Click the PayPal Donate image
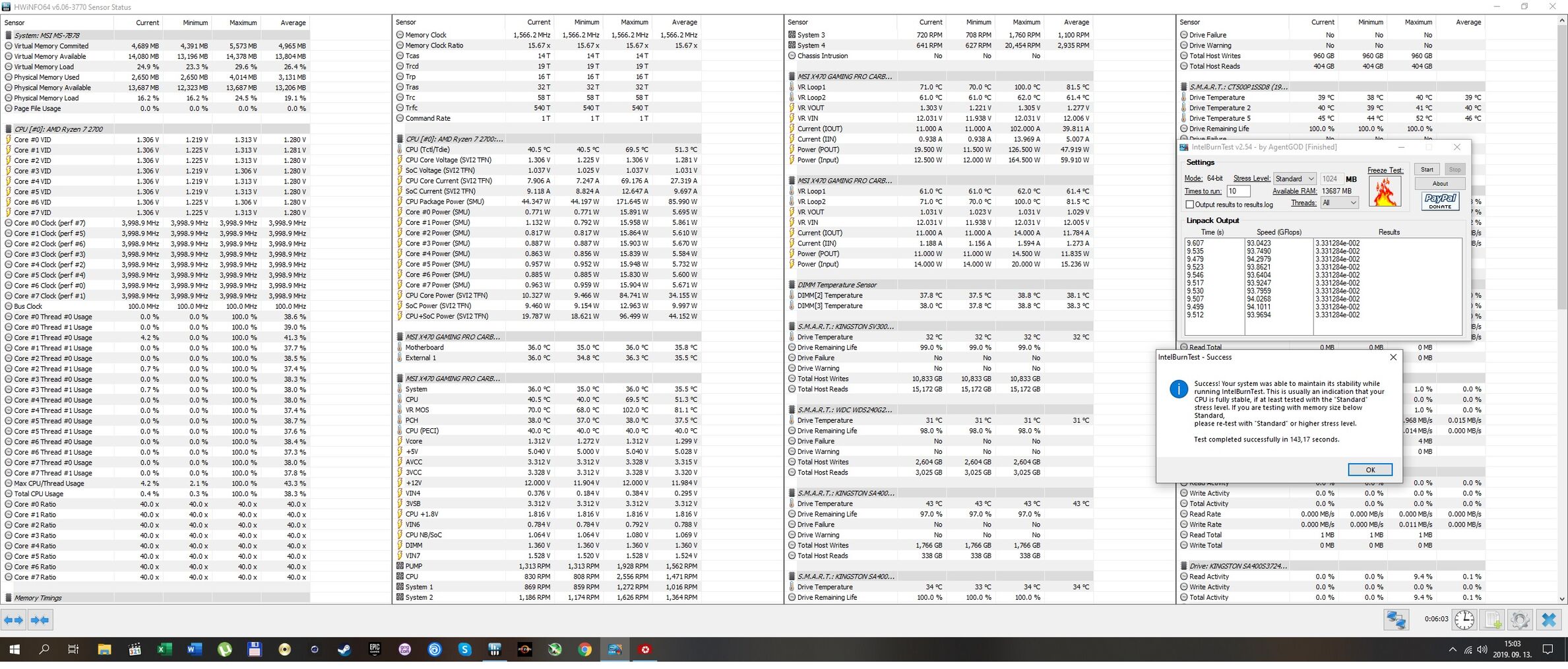This screenshot has width=1568, height=669. point(1440,201)
